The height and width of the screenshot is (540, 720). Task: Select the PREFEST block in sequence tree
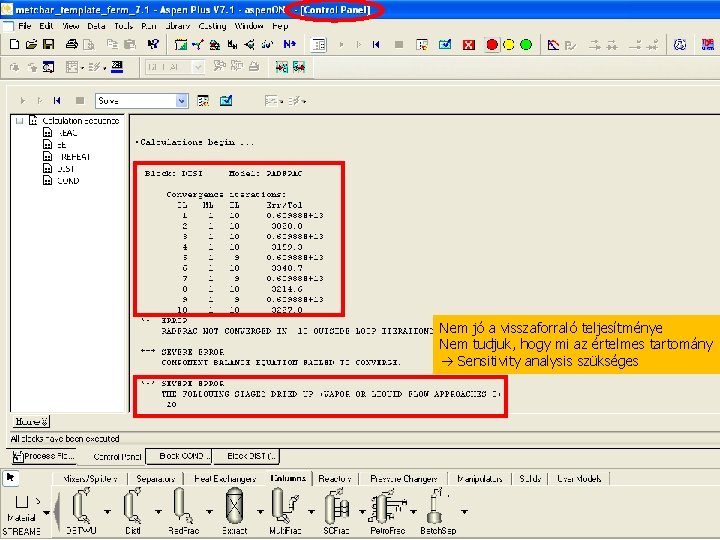tap(74, 157)
